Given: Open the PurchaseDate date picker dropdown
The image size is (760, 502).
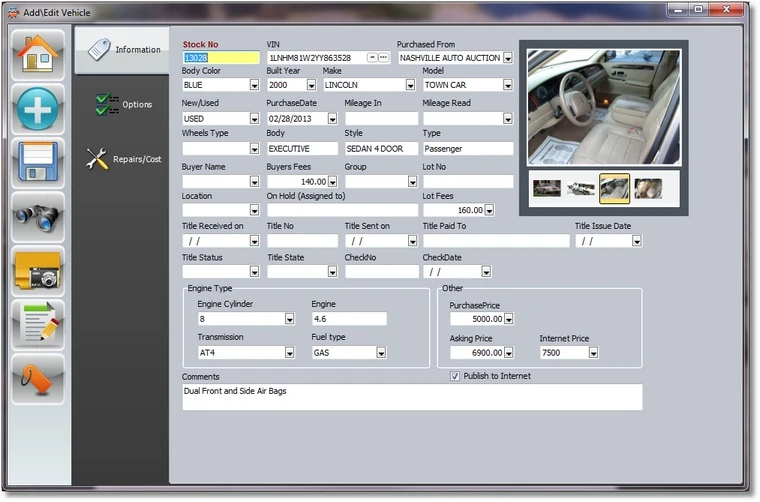Looking at the screenshot, I should tap(332, 119).
